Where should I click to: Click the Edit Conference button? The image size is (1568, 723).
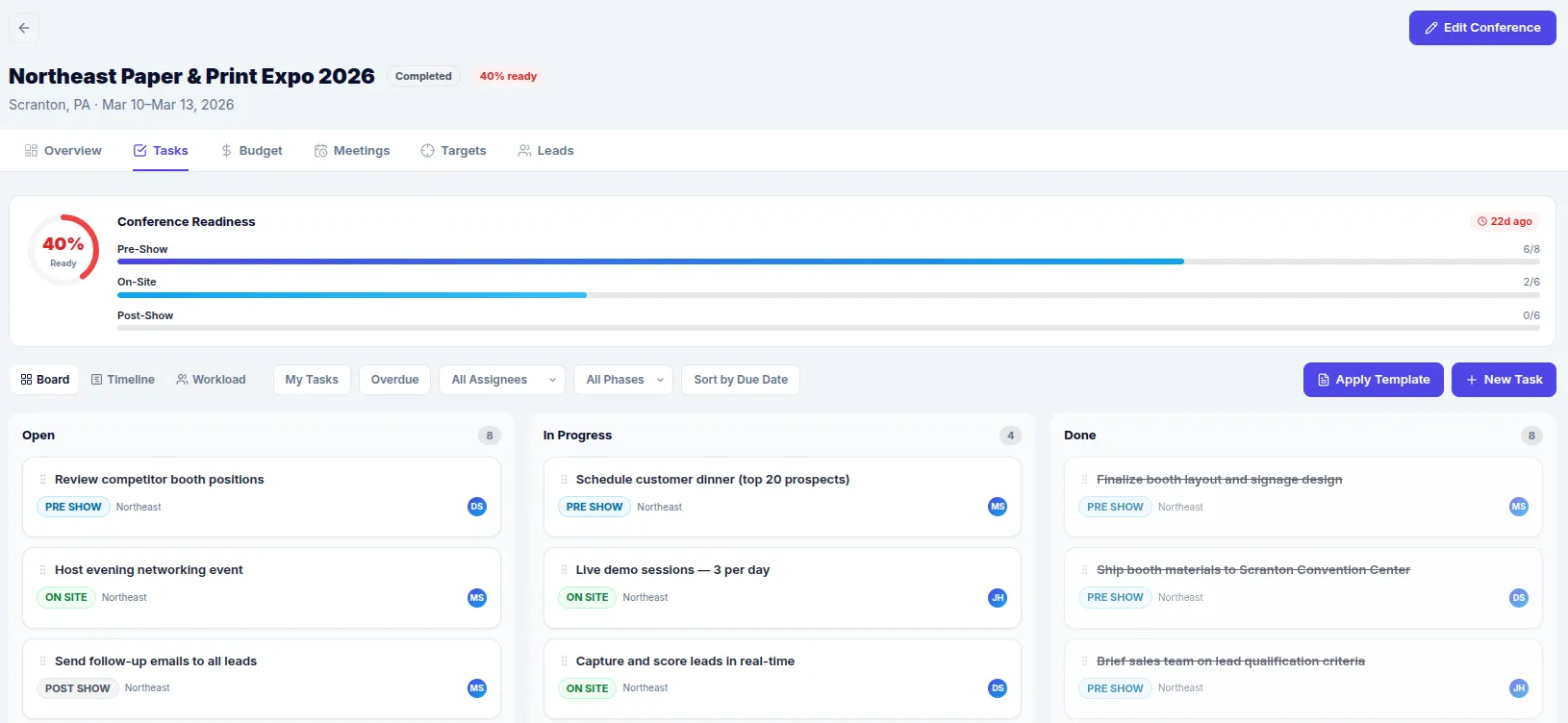(x=1481, y=28)
